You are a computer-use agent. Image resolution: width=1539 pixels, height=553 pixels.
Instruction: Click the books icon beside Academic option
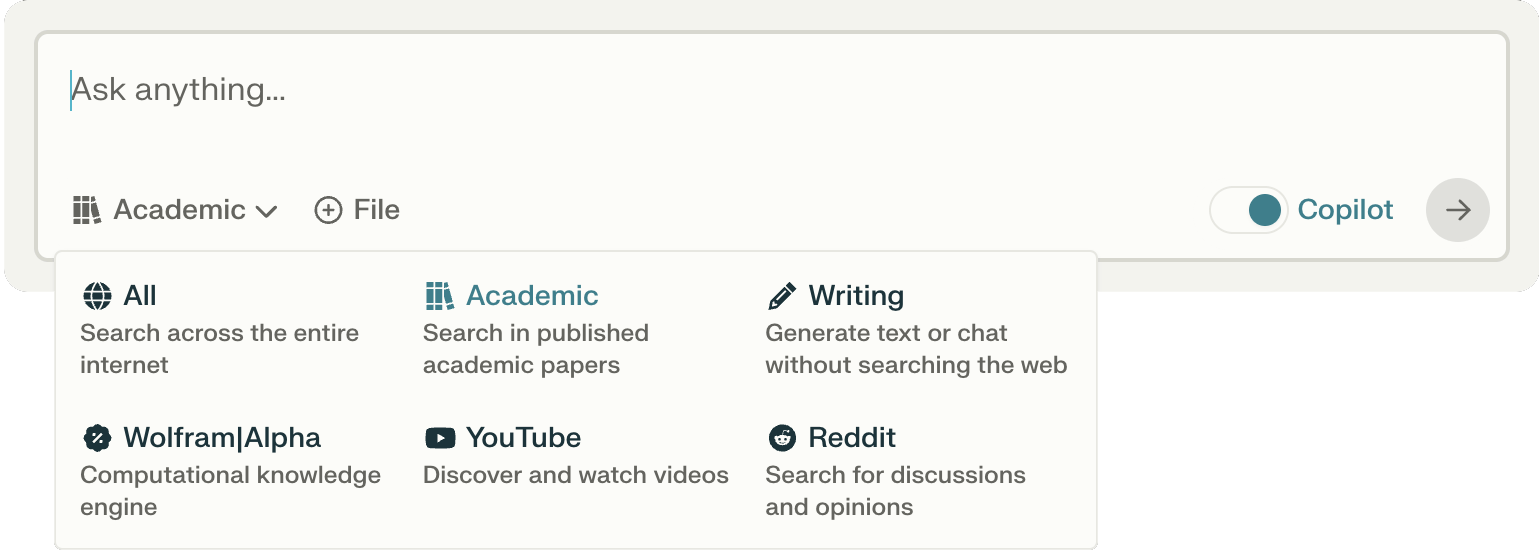point(439,296)
